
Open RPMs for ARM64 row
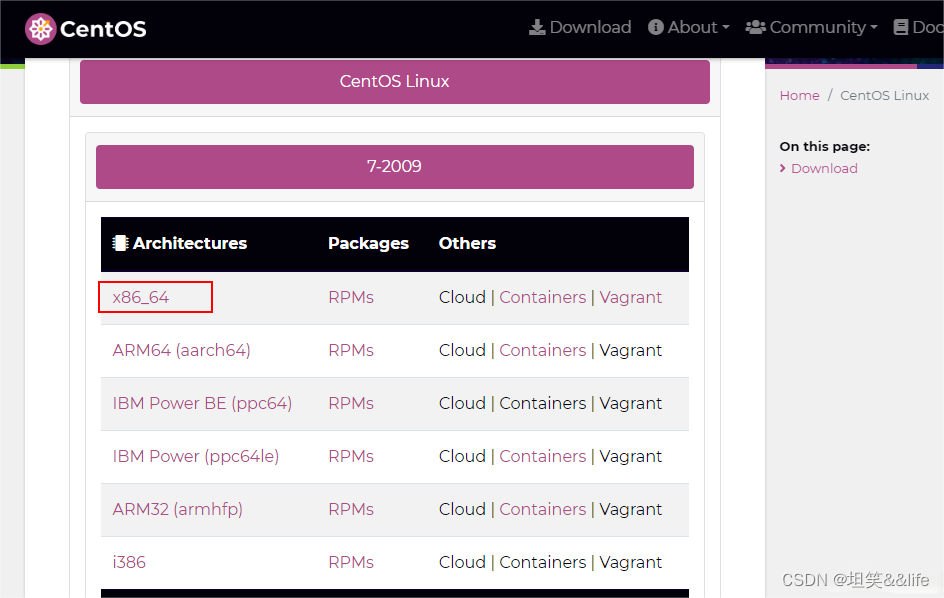(x=351, y=350)
